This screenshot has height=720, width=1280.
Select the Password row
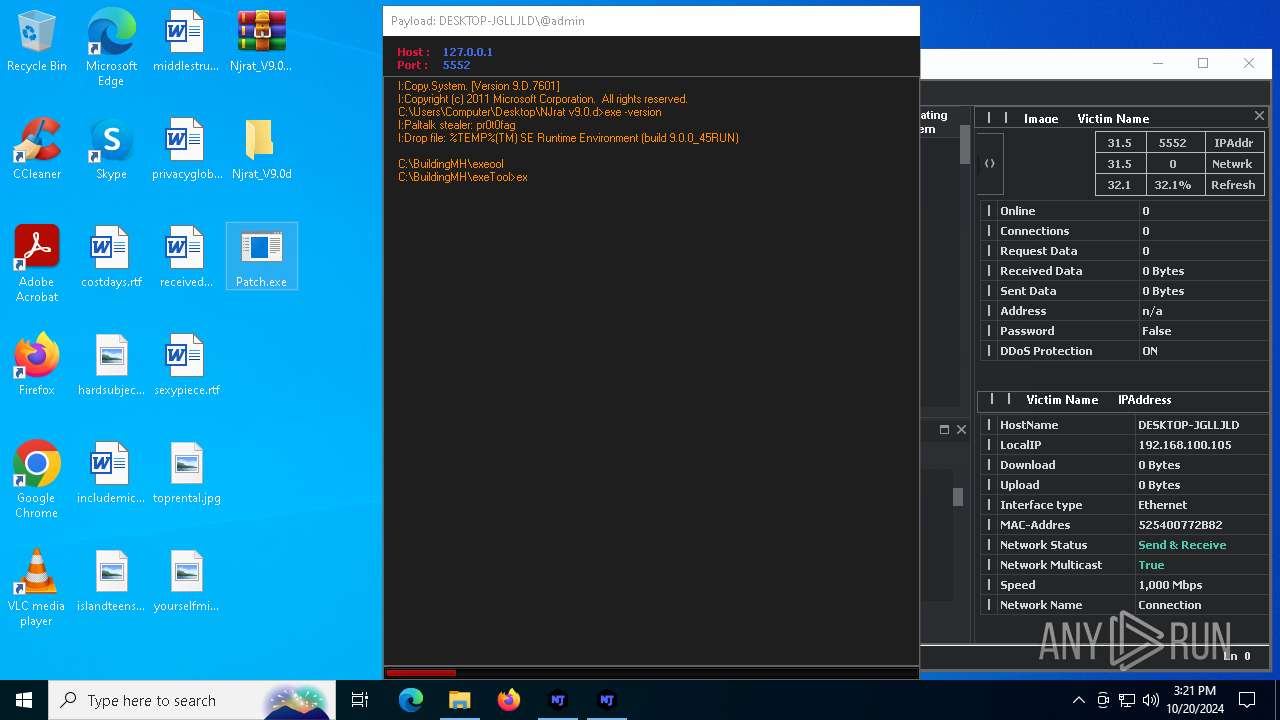[x=1123, y=331]
